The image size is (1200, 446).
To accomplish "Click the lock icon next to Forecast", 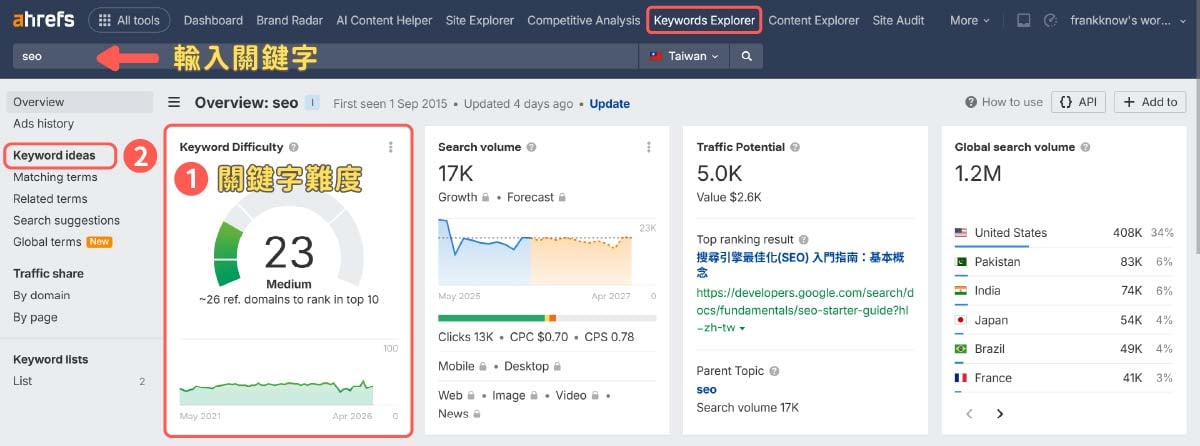I will click(x=562, y=198).
